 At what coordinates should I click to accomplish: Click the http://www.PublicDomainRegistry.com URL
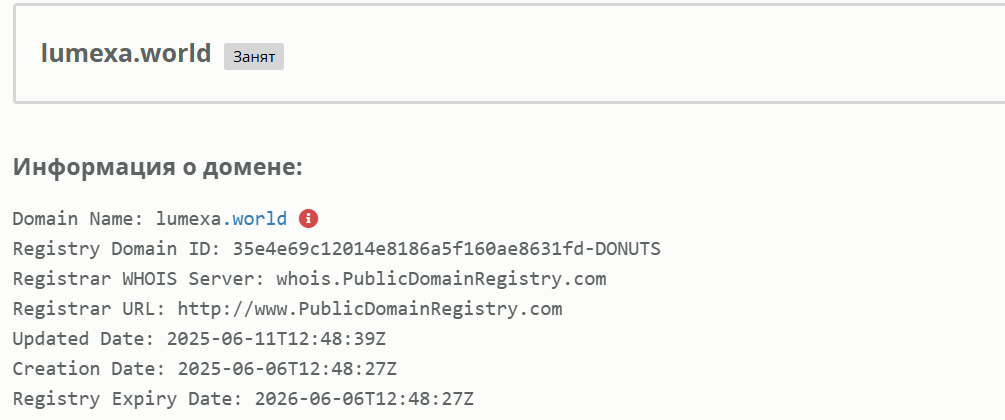[x=370, y=309]
